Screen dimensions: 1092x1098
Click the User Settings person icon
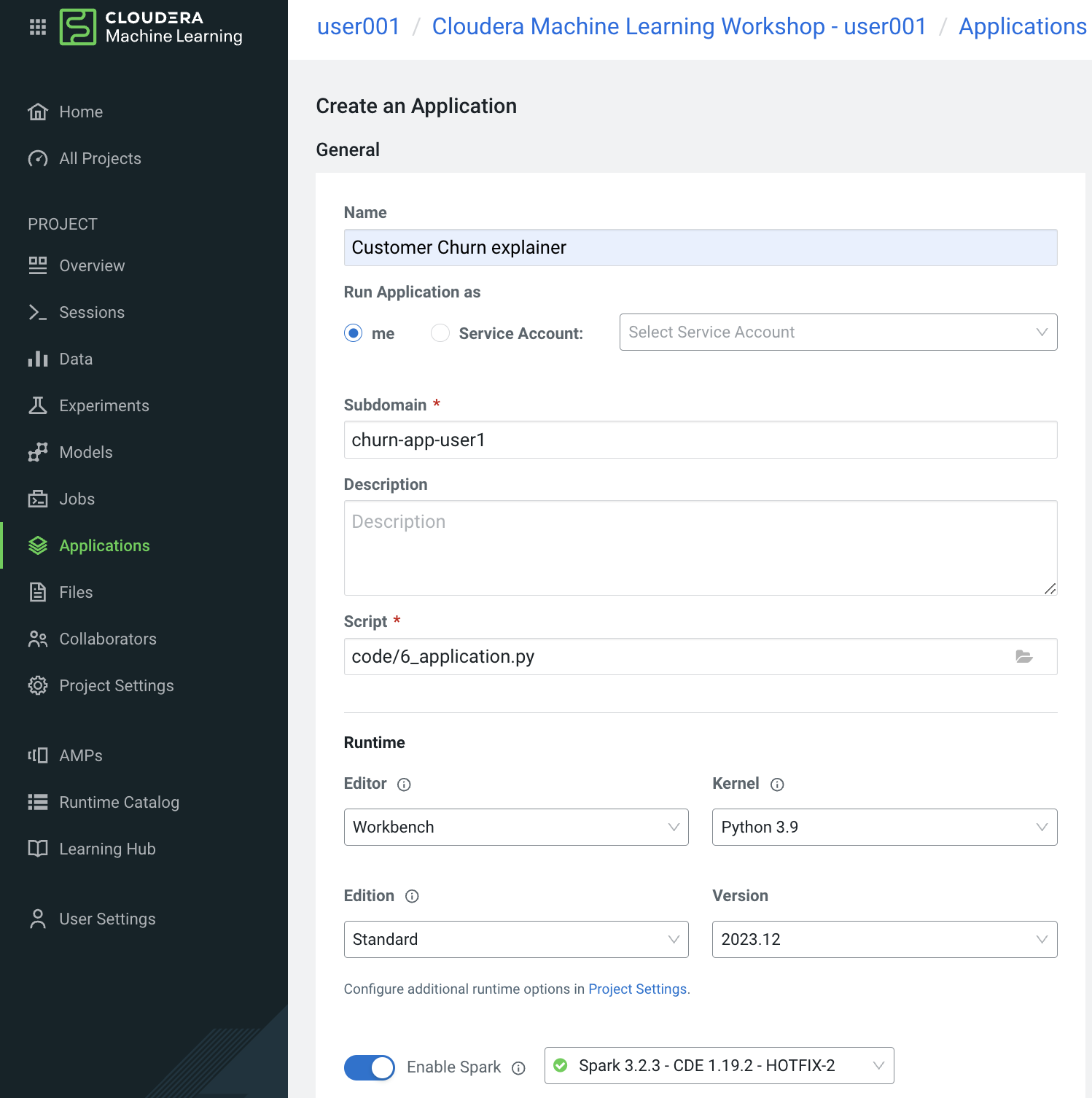(x=38, y=919)
